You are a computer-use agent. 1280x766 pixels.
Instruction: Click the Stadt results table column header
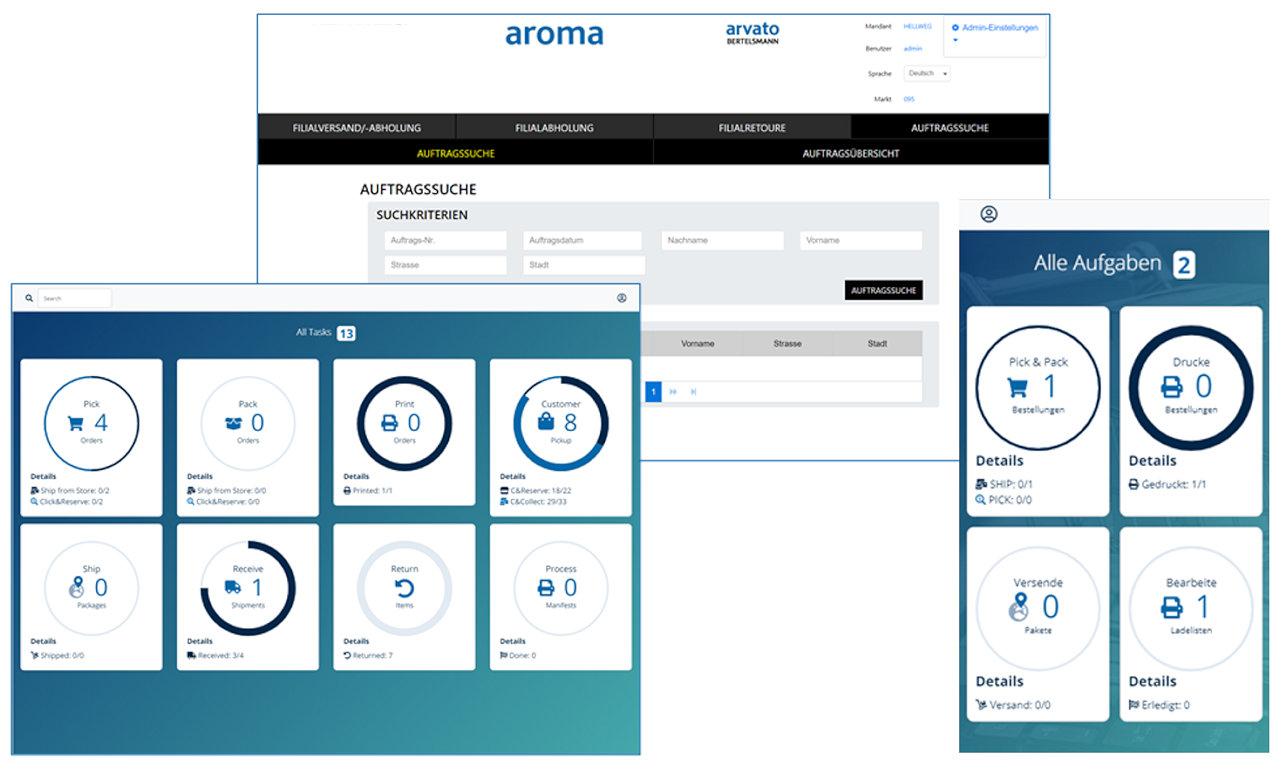[877, 343]
